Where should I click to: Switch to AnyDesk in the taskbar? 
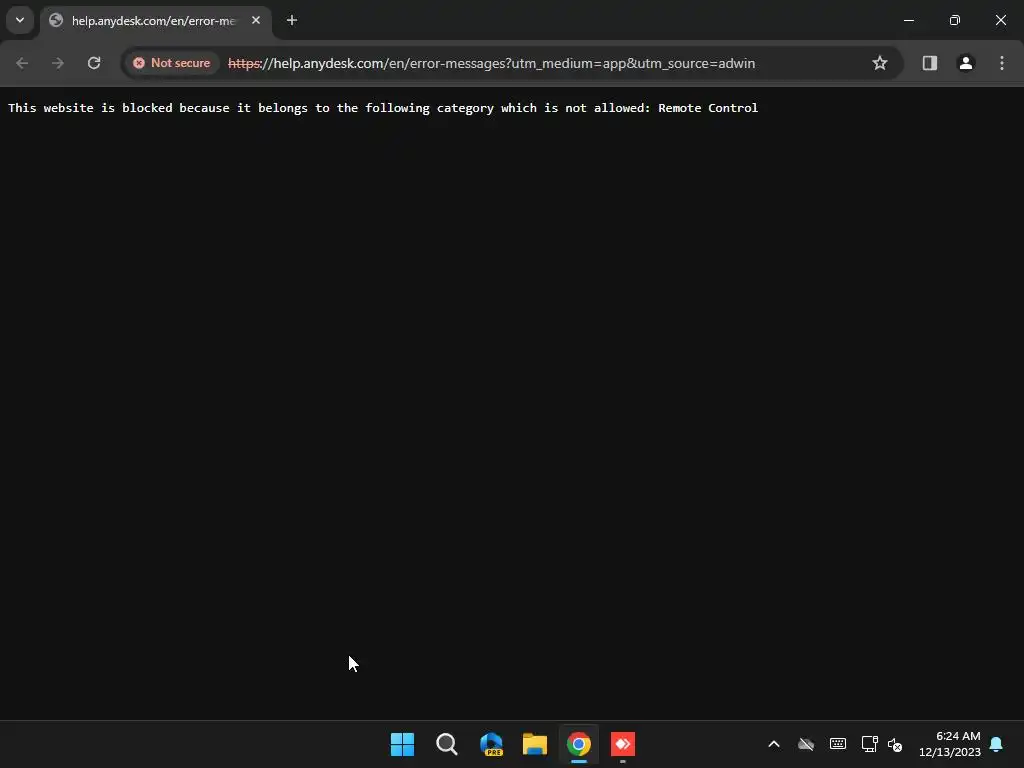[623, 744]
